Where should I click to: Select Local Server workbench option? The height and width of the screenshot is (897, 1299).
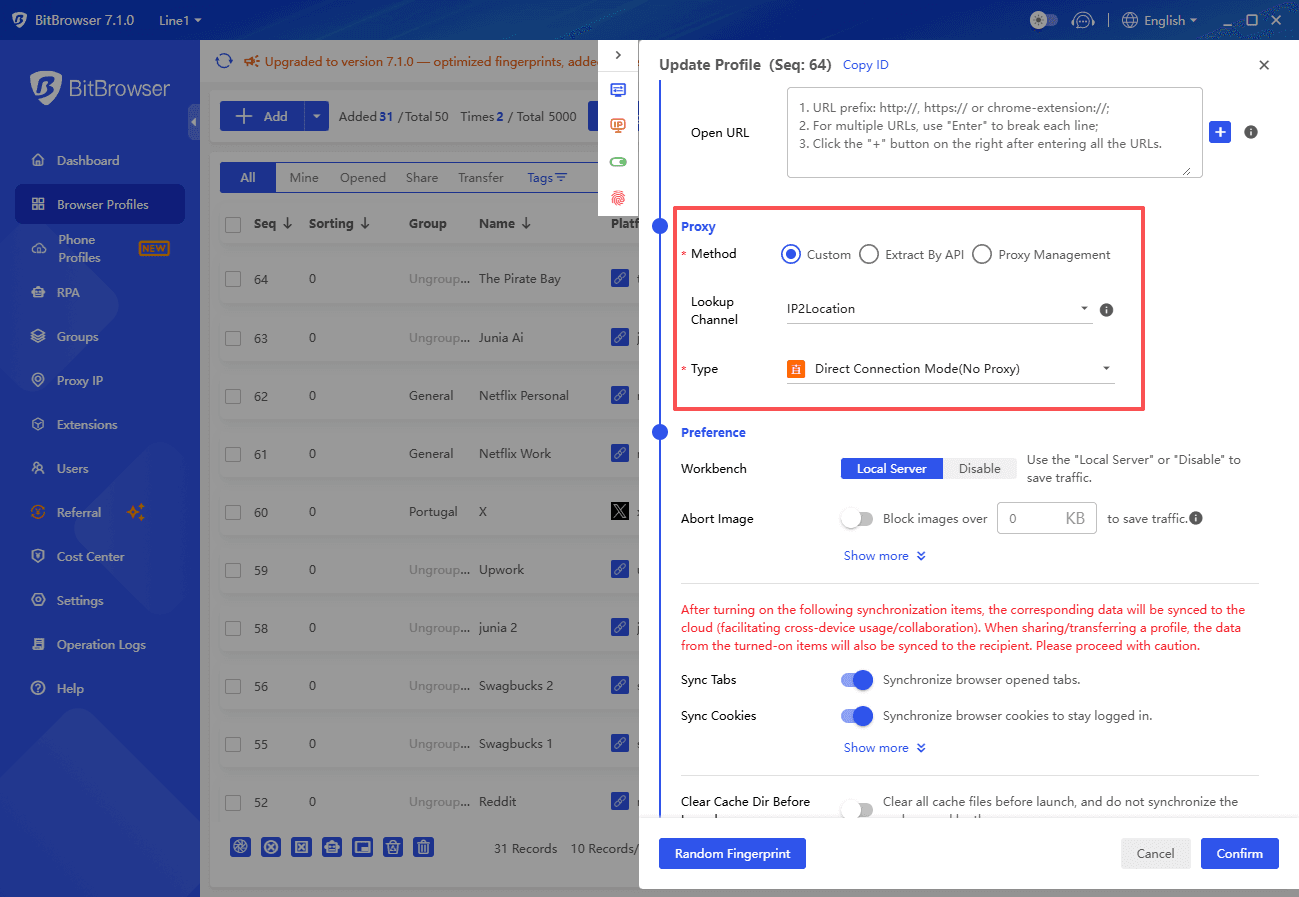[x=892, y=468]
